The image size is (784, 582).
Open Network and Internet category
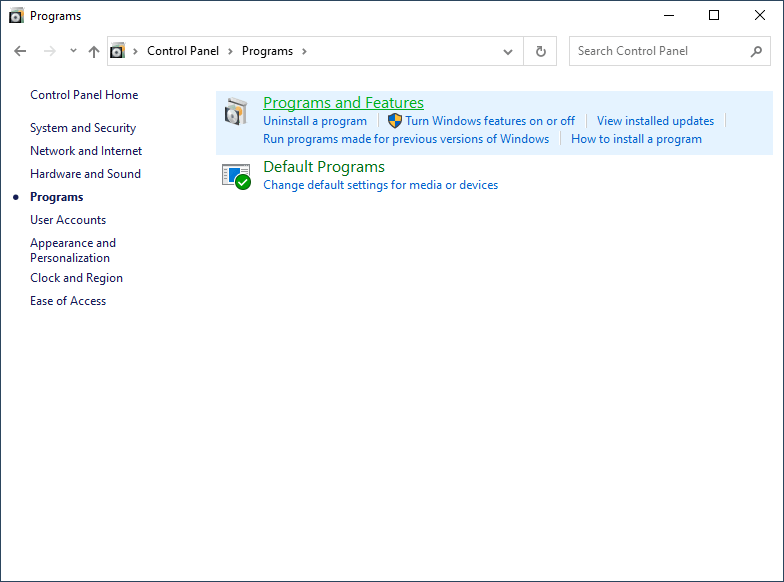[86, 151]
